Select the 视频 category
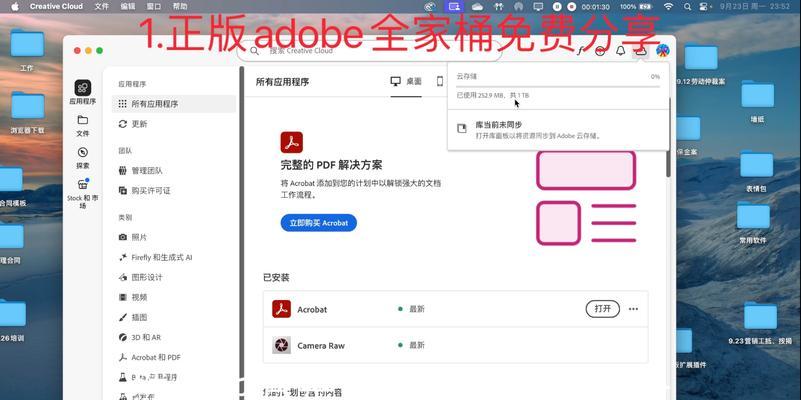801x400 pixels. [174, 297]
